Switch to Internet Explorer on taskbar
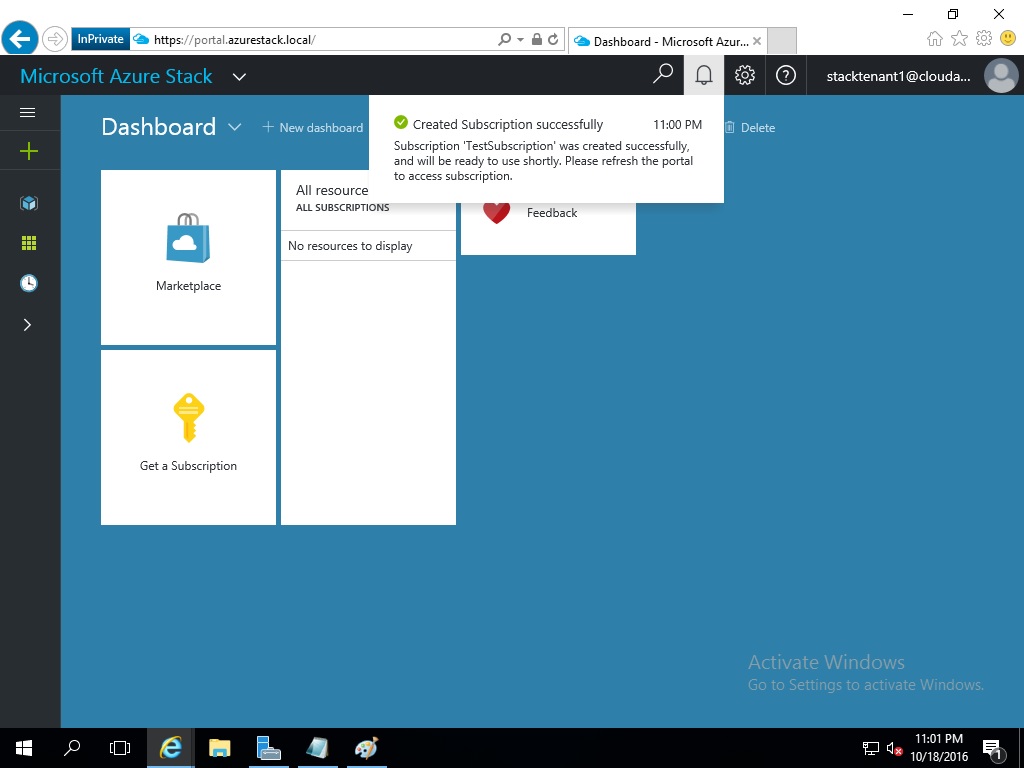The height and width of the screenshot is (768, 1024). [x=170, y=748]
